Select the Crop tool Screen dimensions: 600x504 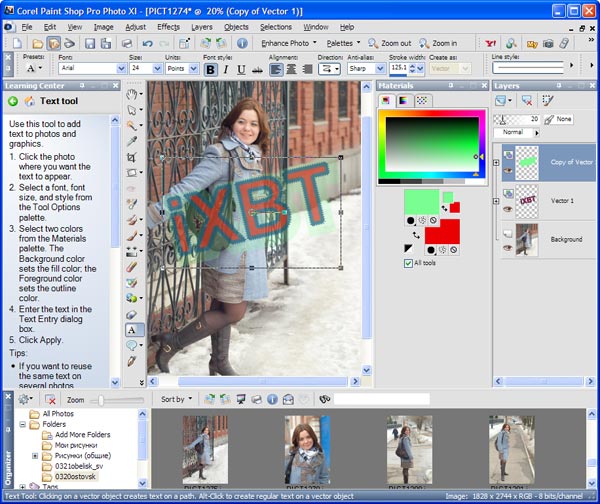[x=132, y=157]
